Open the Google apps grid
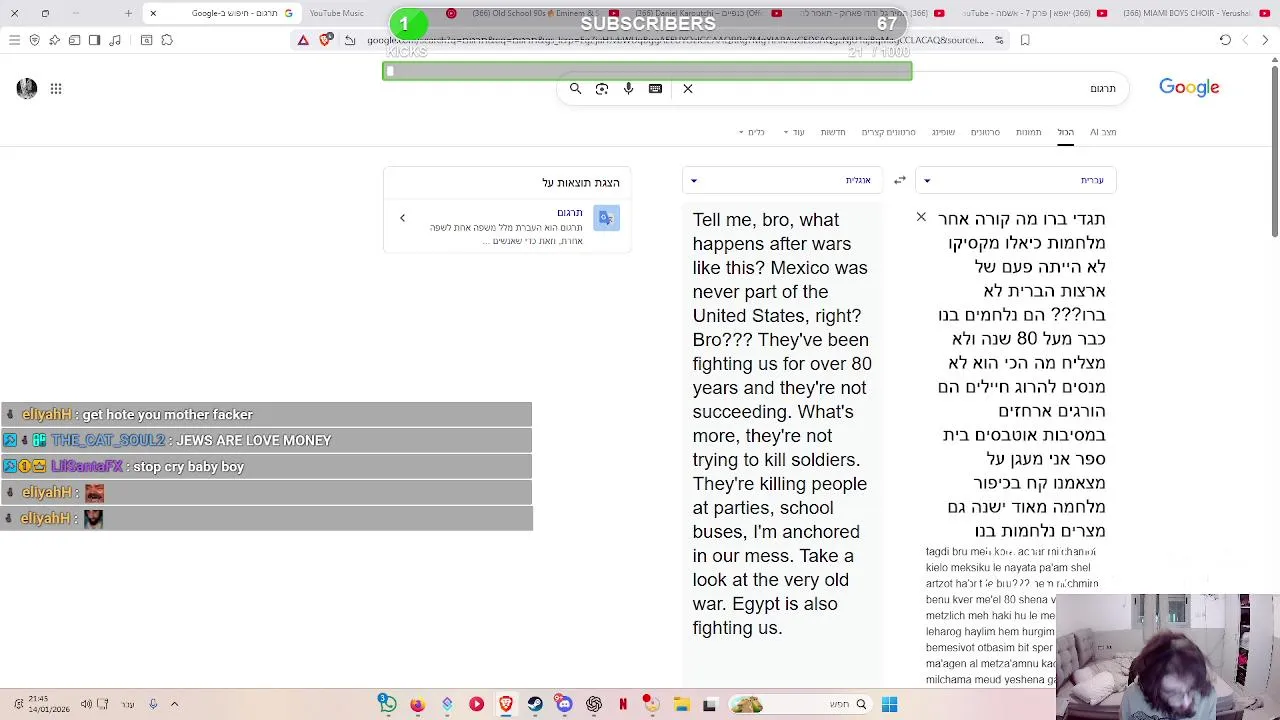Image resolution: width=1280 pixels, height=720 pixels. tap(56, 89)
